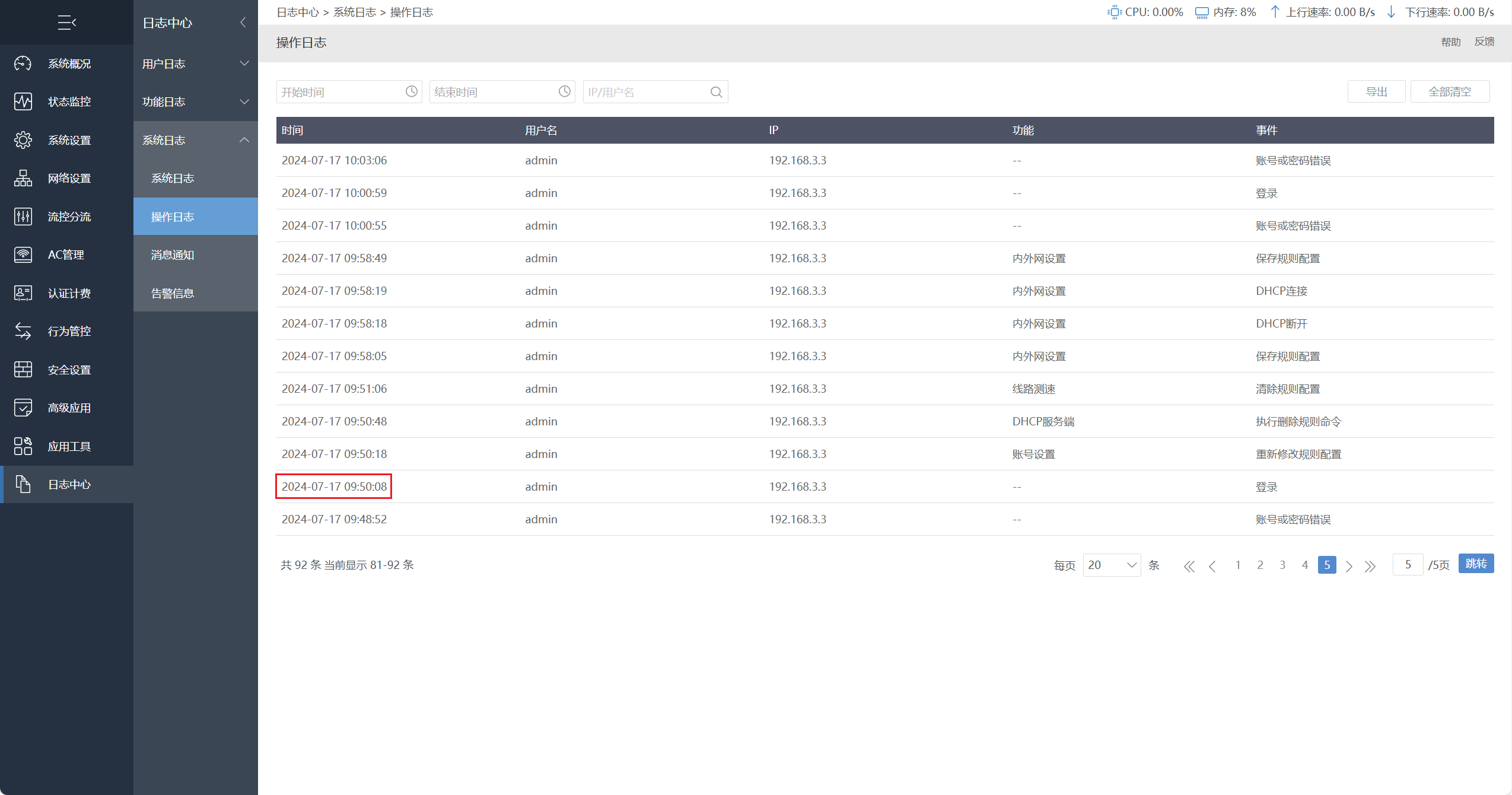The width and height of the screenshot is (1512, 795).
Task: Expand the 用户日志 section
Action: (x=196, y=63)
